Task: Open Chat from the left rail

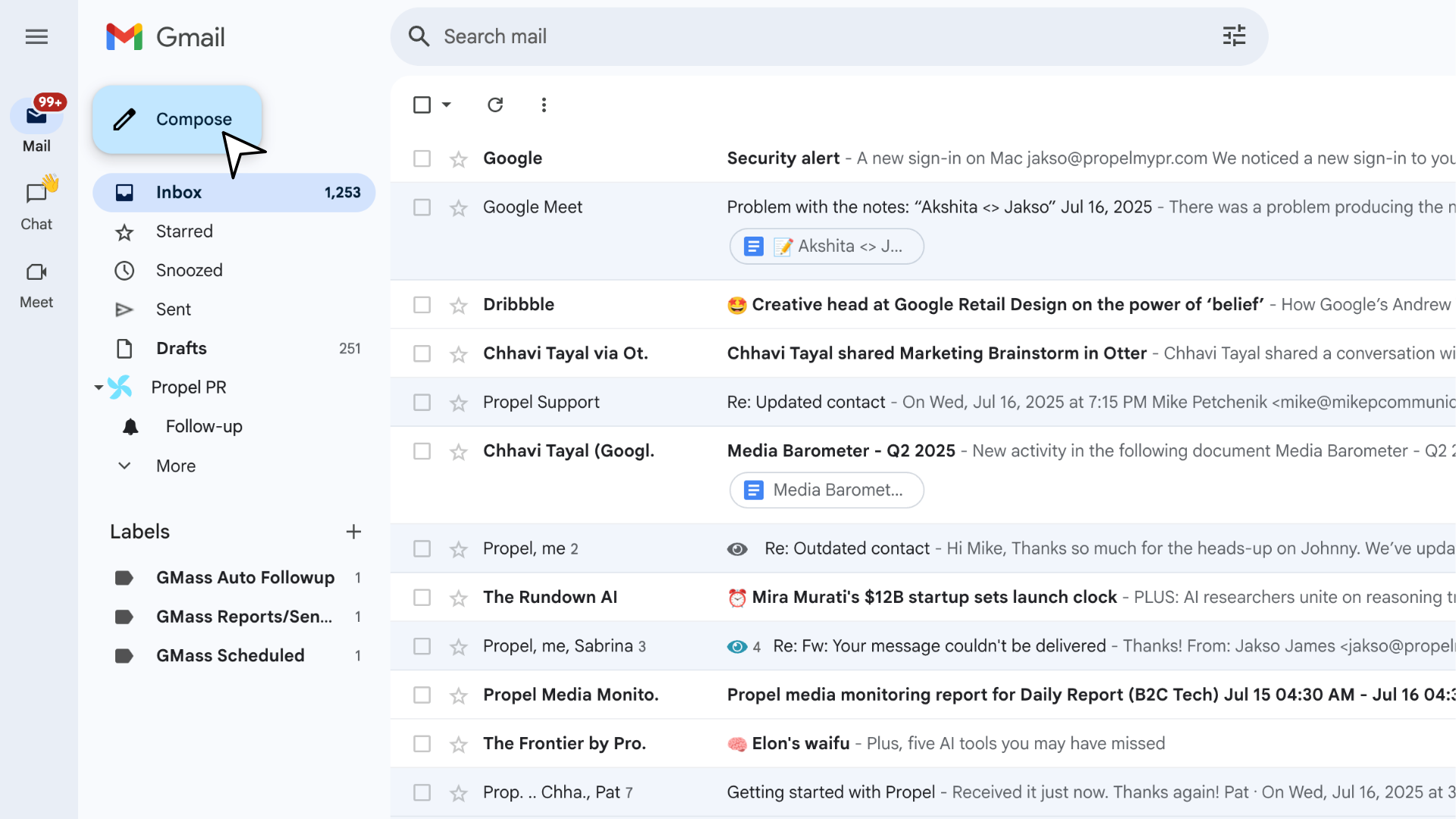Action: coord(36,203)
